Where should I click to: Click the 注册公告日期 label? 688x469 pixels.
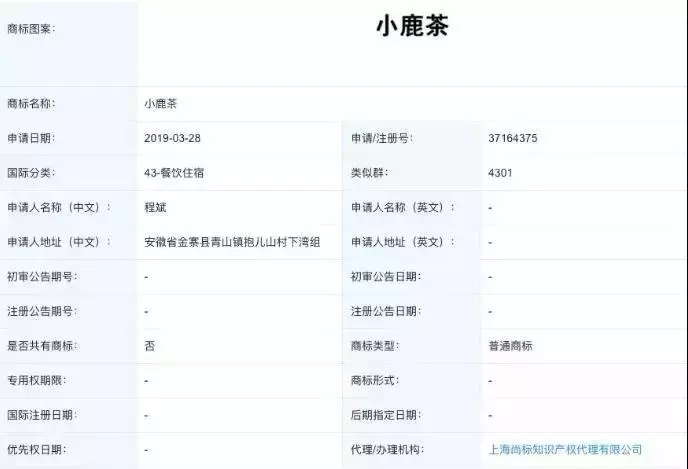[386, 311]
